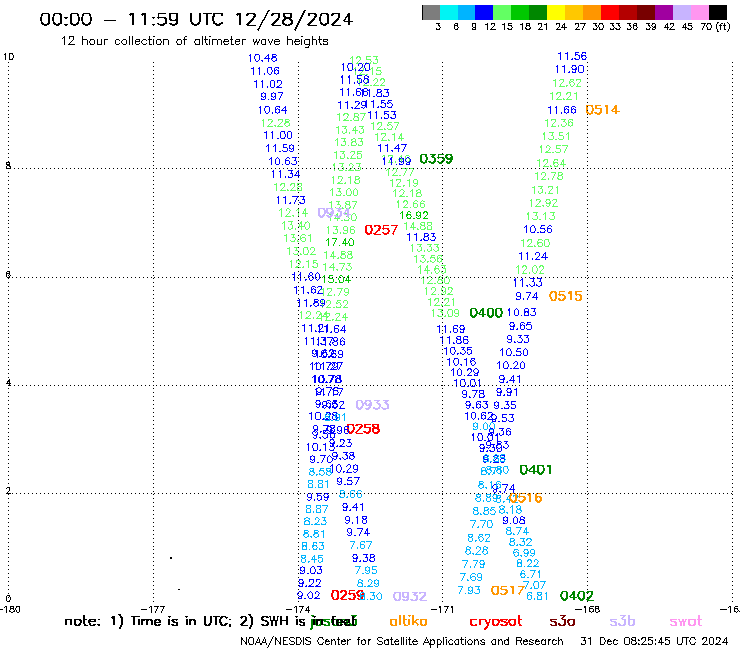740x650 pixels.
Task: Click the 'swot' satellite legend label
Action: (686, 621)
